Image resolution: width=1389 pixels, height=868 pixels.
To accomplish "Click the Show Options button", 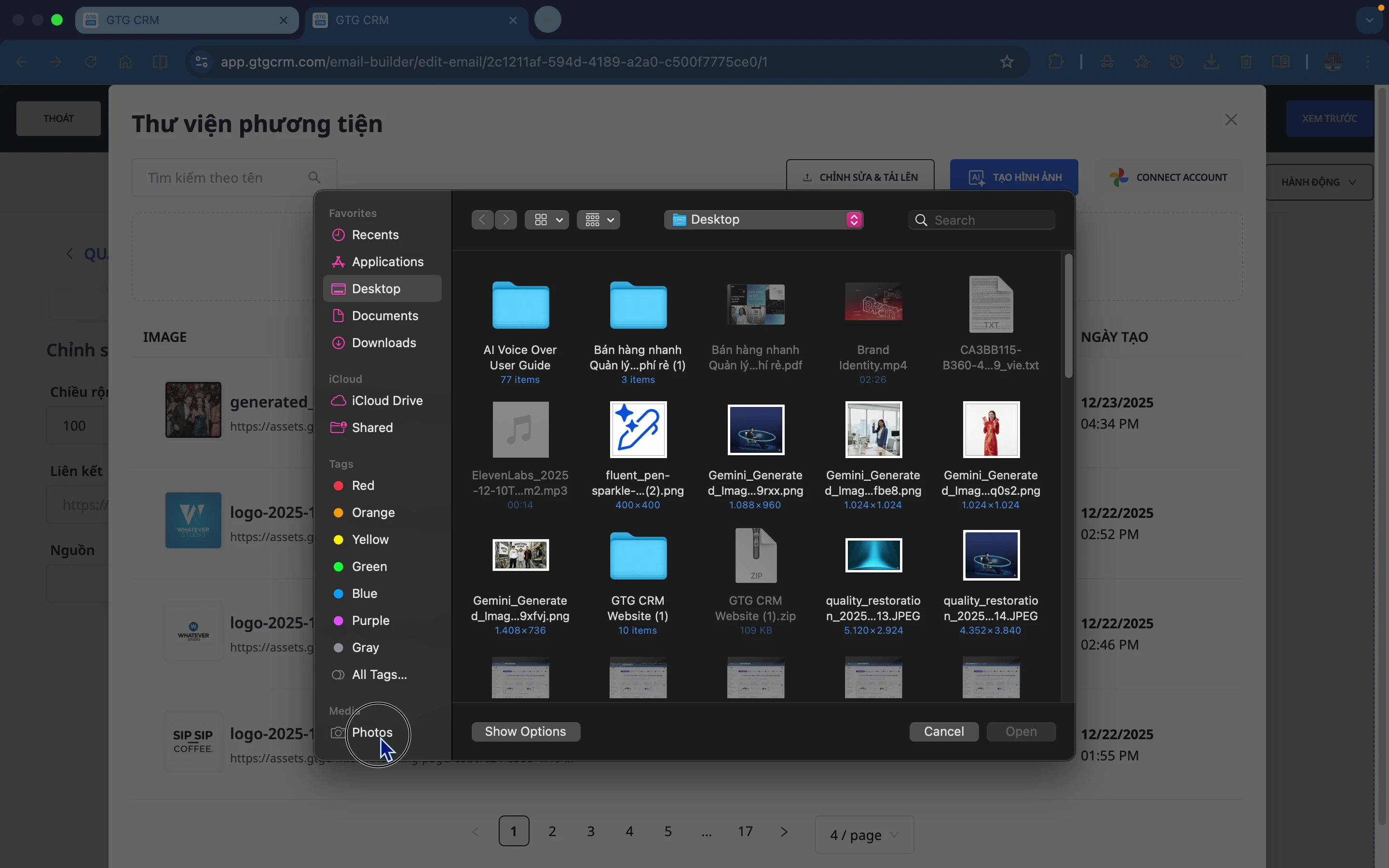I will tap(525, 732).
